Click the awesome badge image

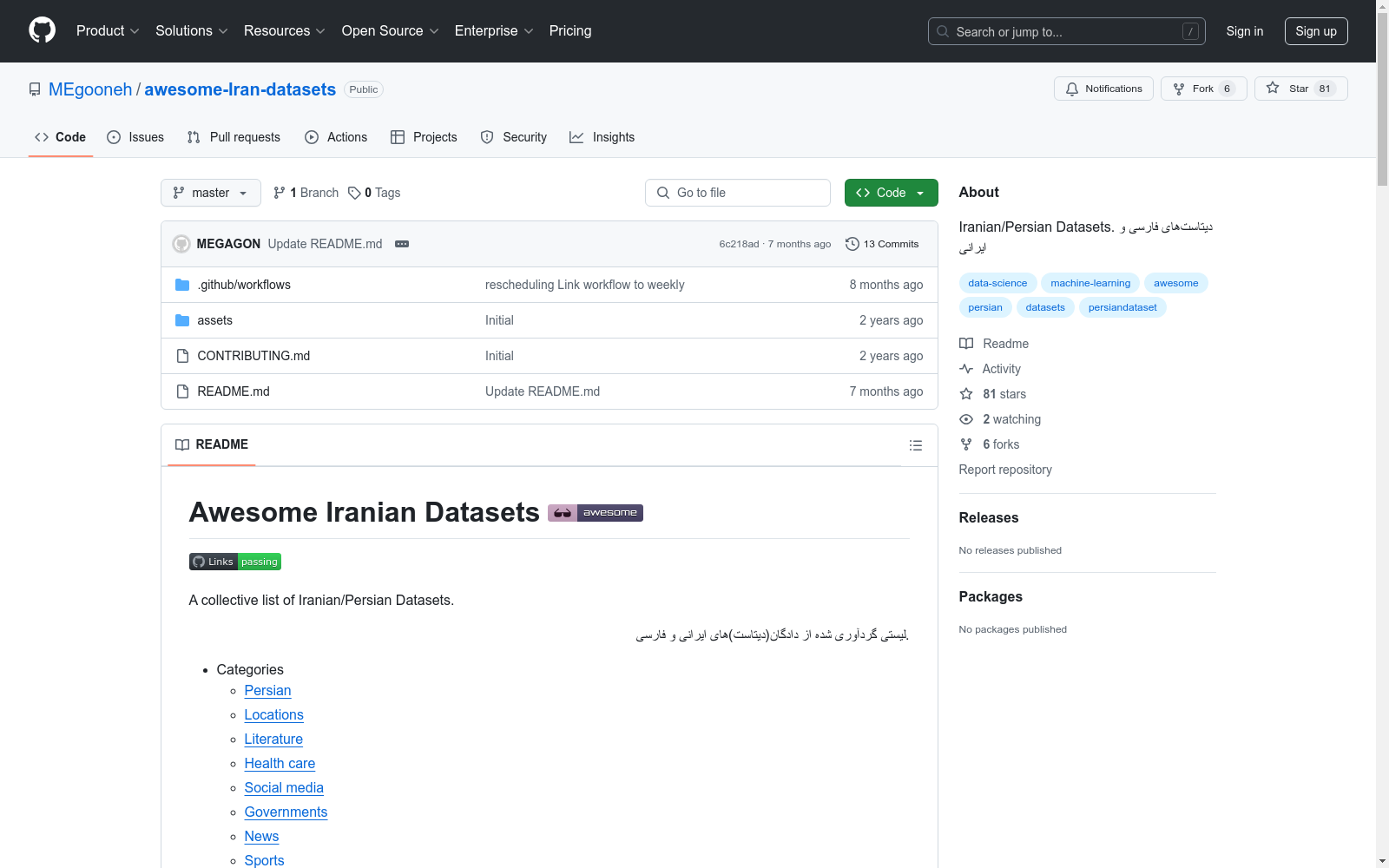[x=596, y=513]
